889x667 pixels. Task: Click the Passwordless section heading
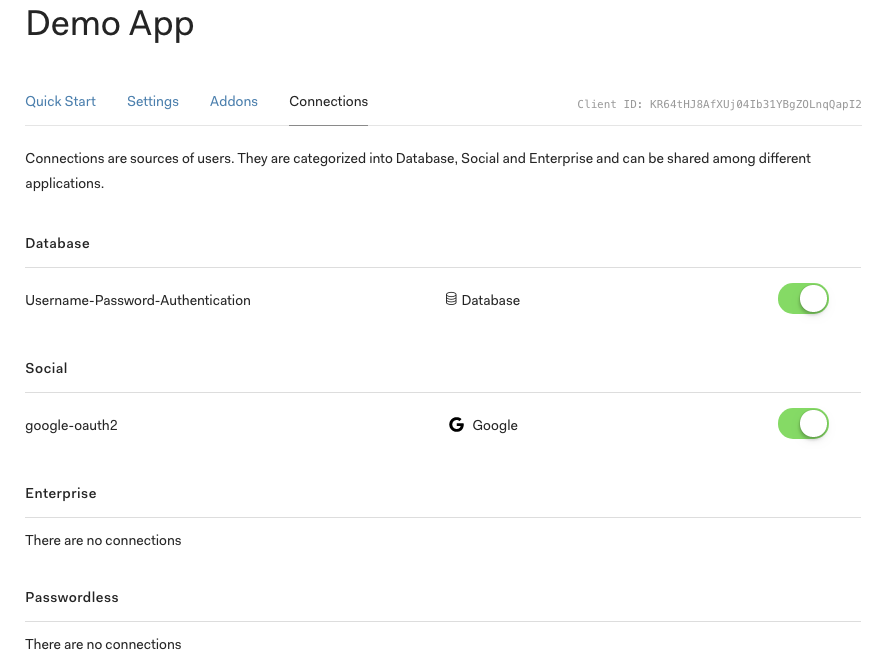point(72,597)
